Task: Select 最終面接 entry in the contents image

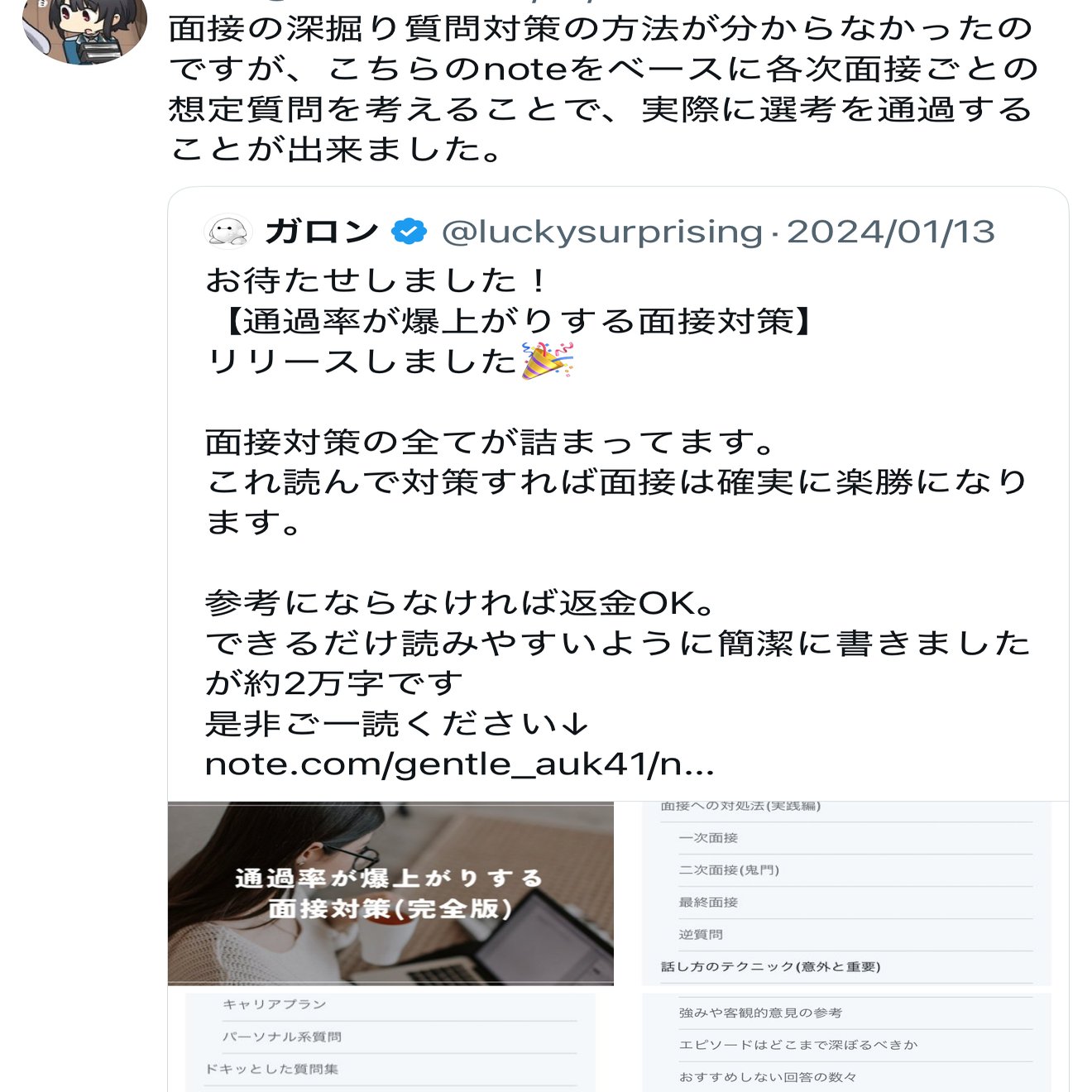Action: point(708,903)
